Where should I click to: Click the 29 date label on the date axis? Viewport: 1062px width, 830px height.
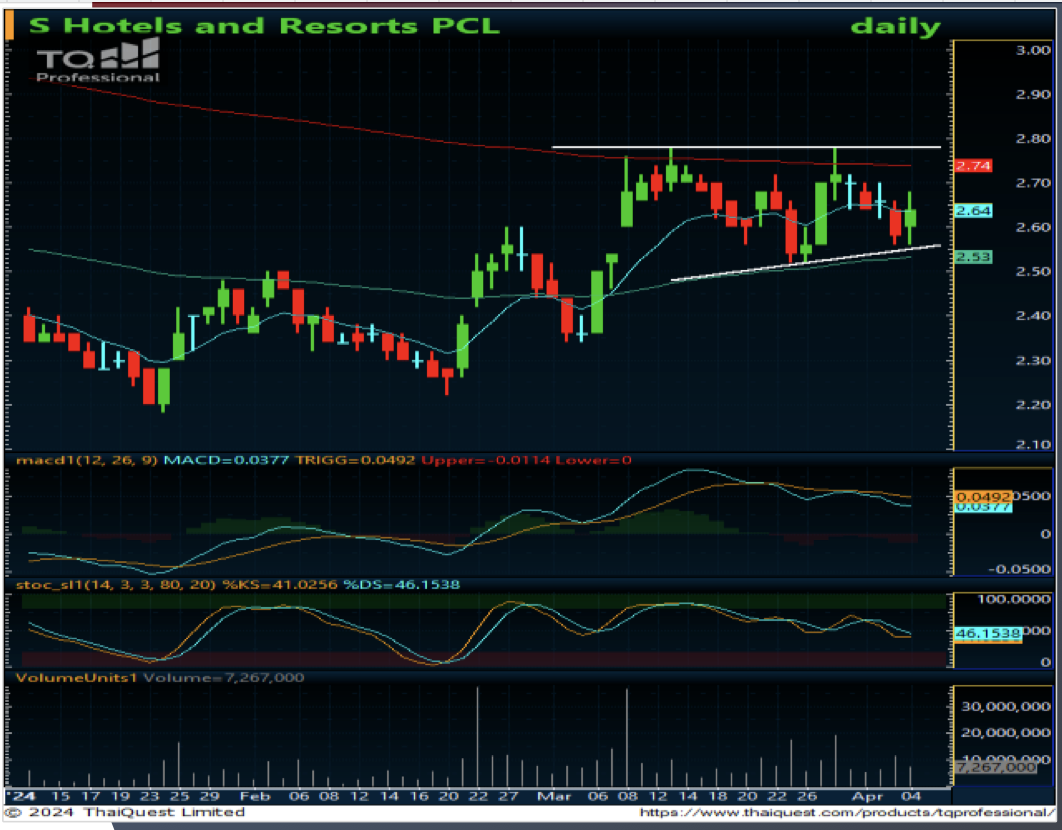(x=209, y=795)
